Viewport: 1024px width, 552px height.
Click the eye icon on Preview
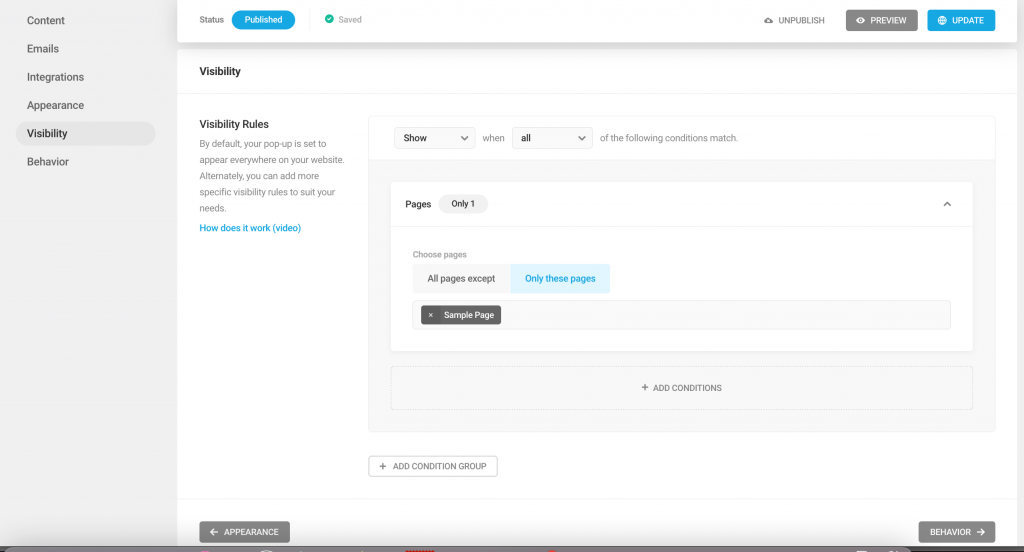pyautogui.click(x=860, y=20)
